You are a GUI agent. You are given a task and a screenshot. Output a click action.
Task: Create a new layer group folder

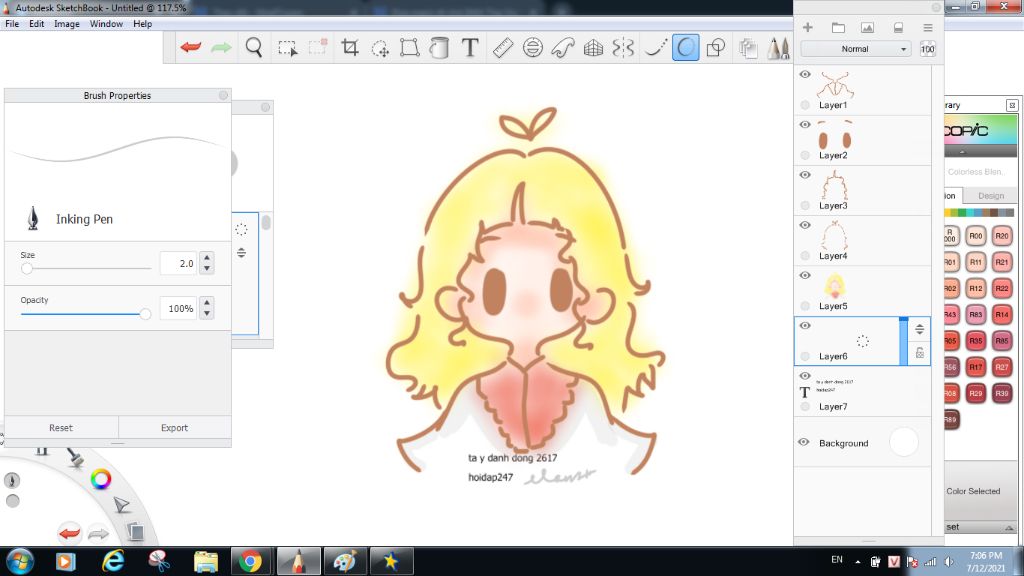(x=838, y=27)
